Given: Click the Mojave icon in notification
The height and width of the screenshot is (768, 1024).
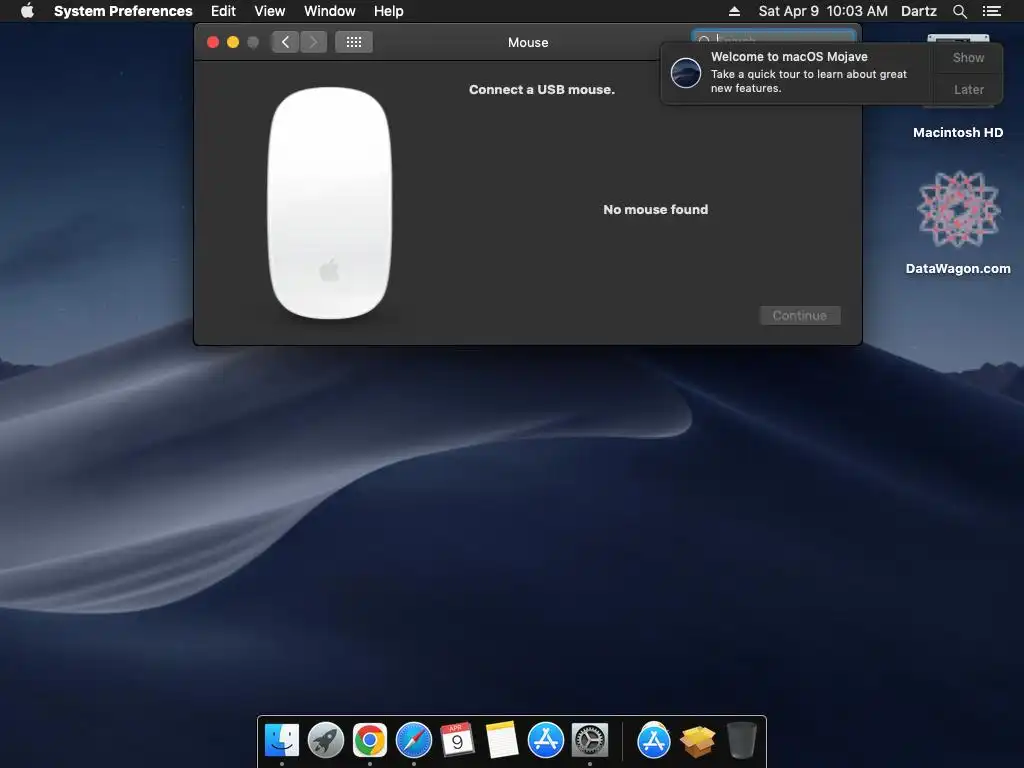Looking at the screenshot, I should (686, 72).
